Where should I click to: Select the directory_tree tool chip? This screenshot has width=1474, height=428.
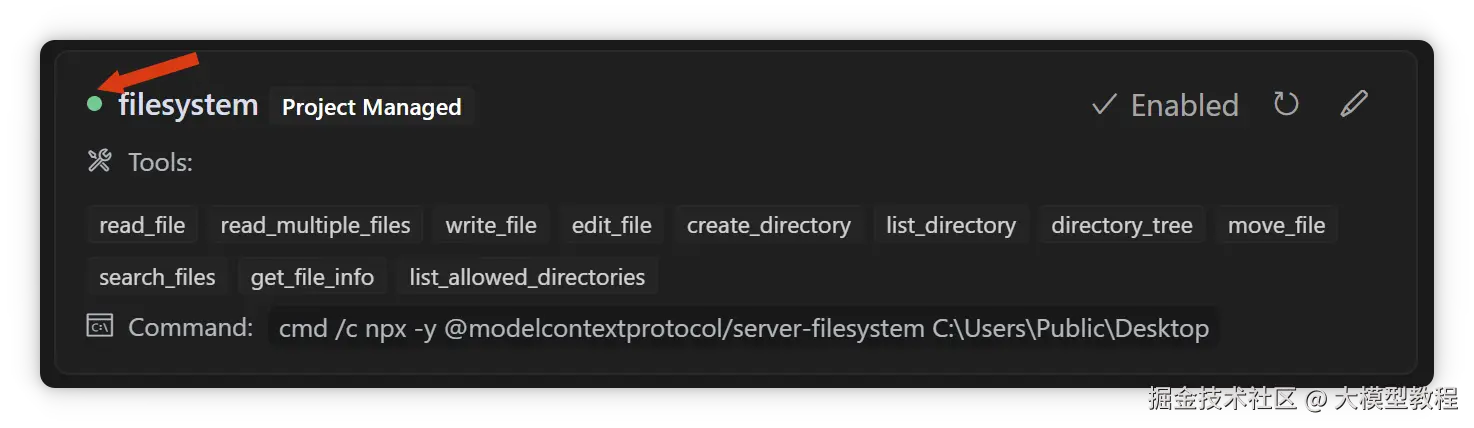click(x=1121, y=226)
